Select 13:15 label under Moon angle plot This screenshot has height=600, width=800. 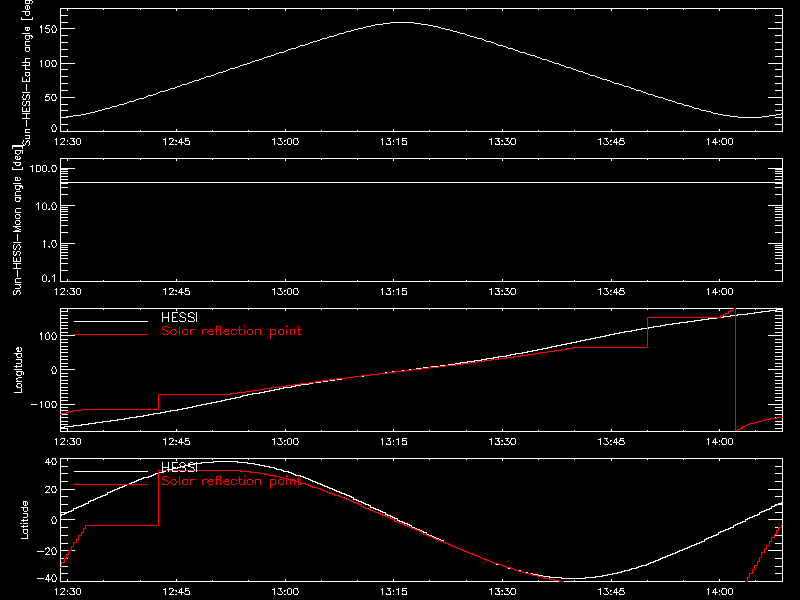click(394, 292)
